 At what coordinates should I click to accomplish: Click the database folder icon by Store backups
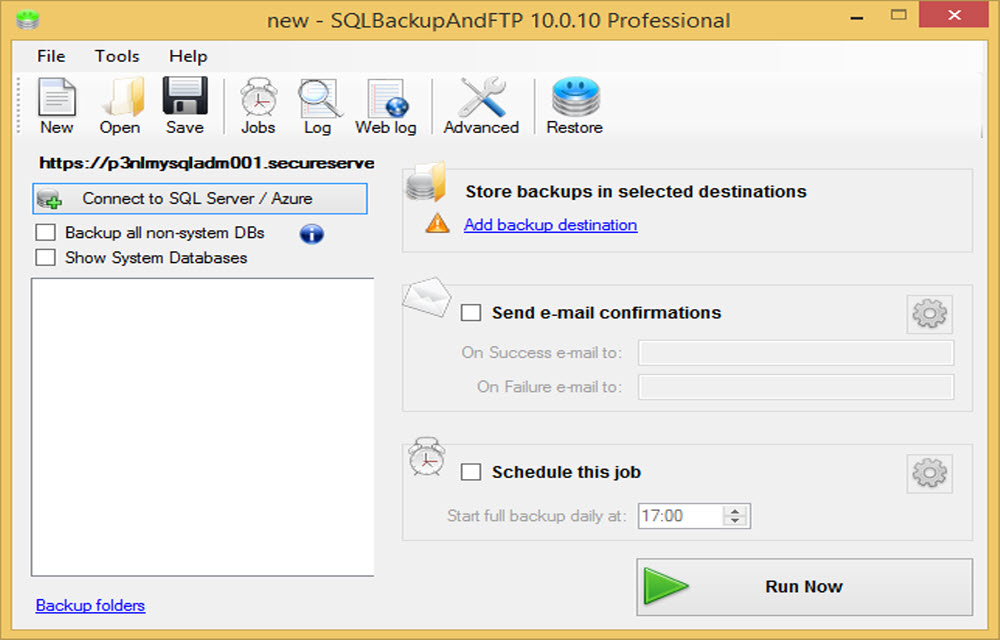pyautogui.click(x=427, y=182)
